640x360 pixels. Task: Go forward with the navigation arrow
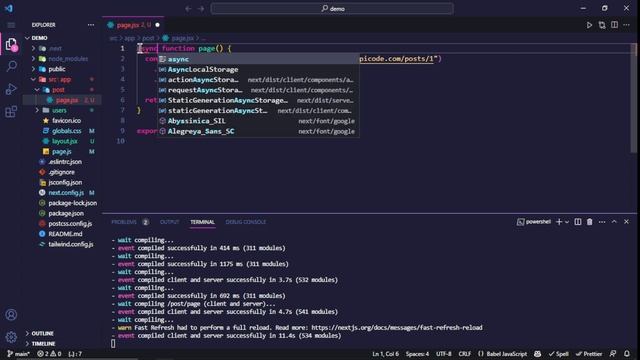click(201, 9)
